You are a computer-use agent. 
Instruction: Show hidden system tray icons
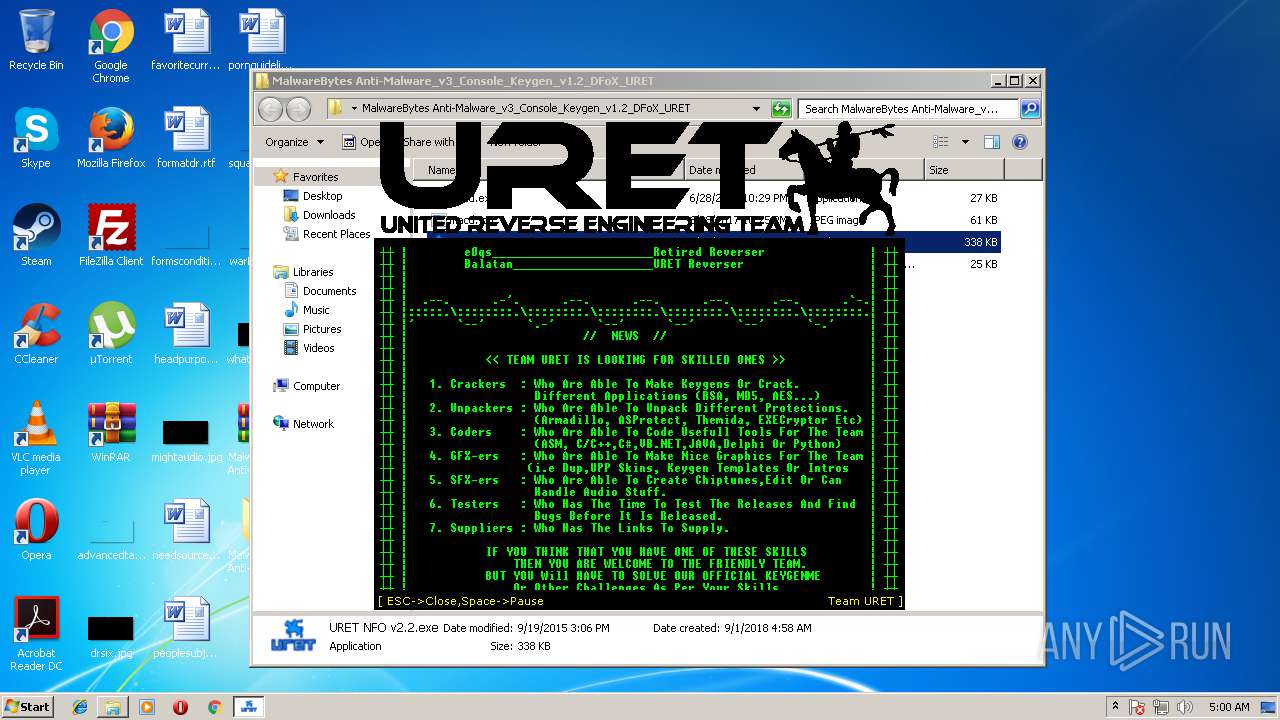click(1115, 706)
